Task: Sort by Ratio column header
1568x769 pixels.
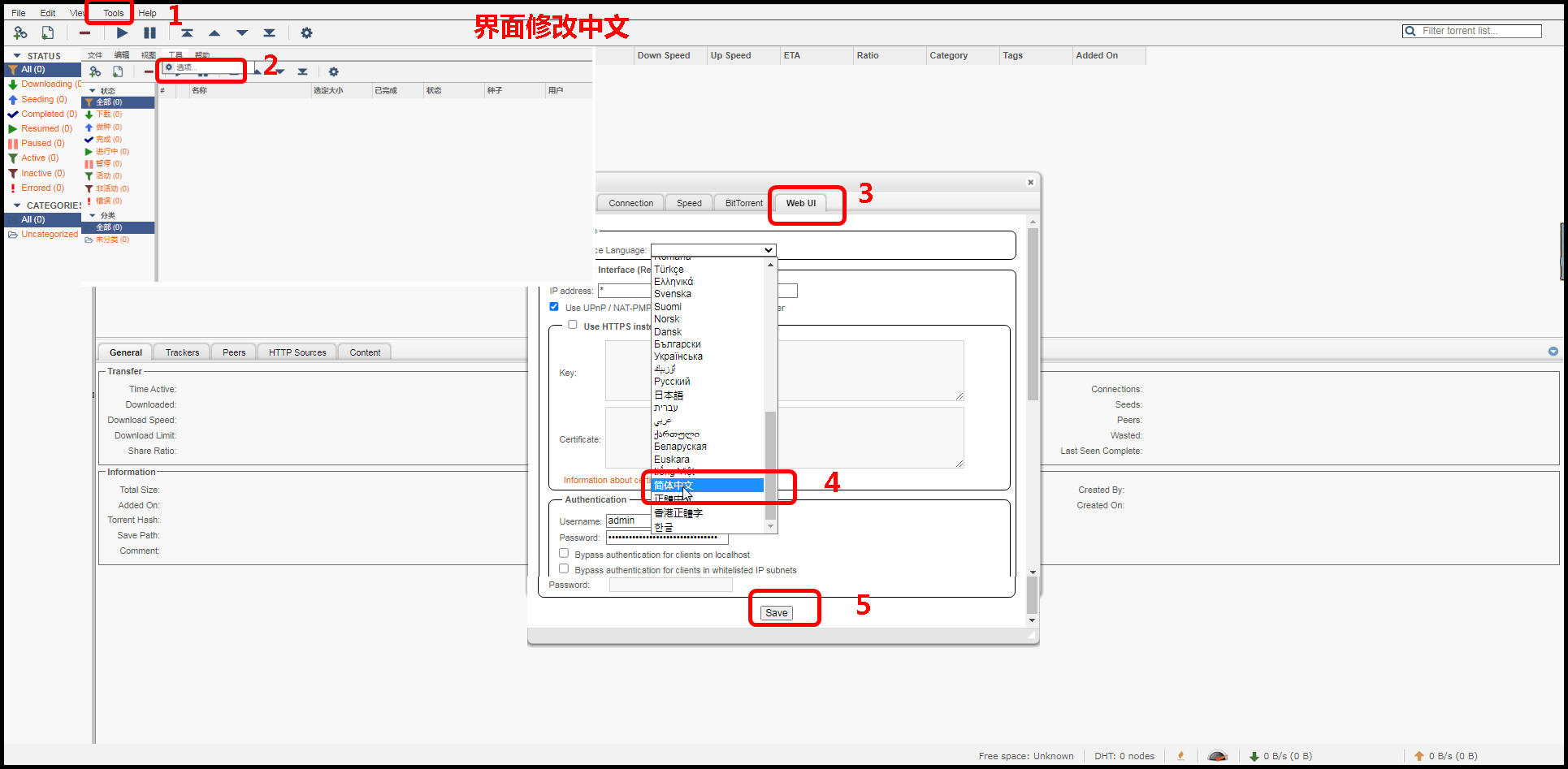Action: [x=890, y=55]
